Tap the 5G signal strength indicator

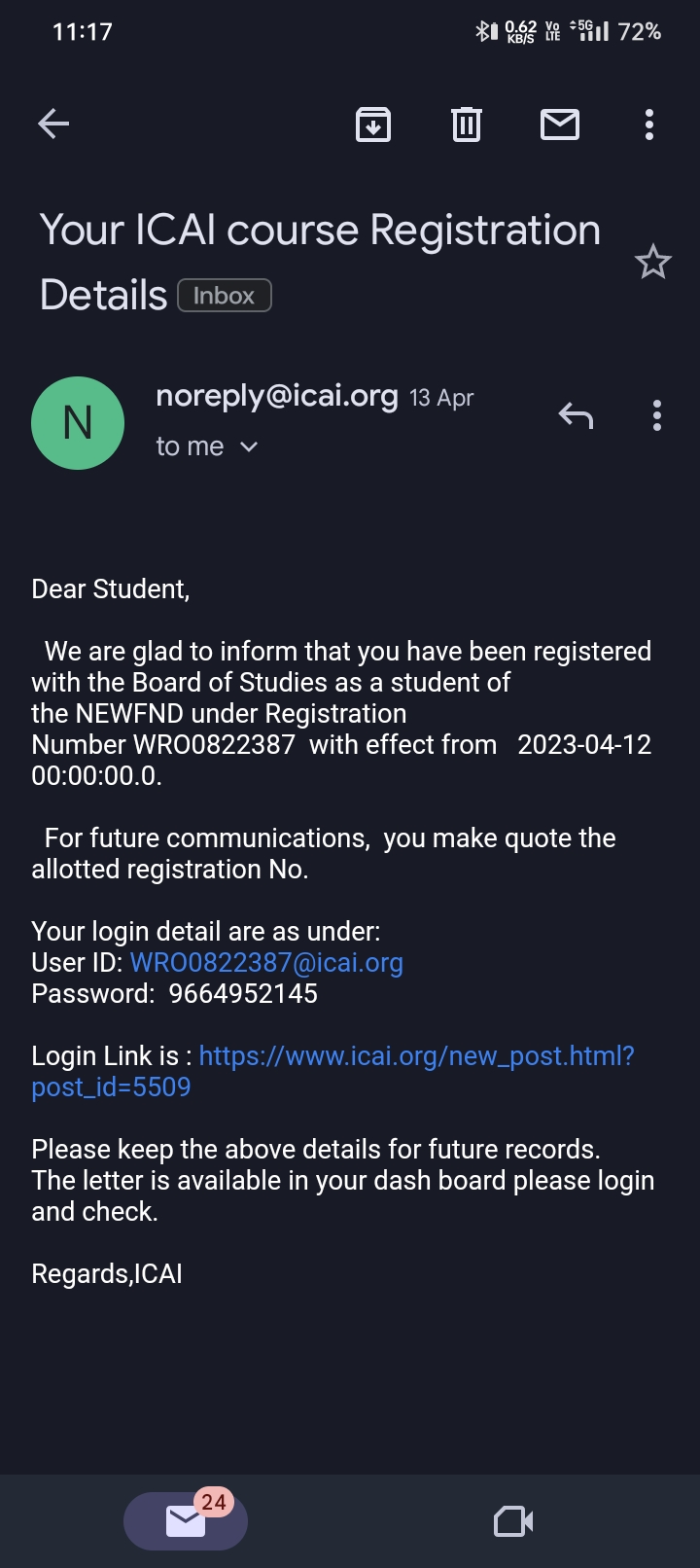[590, 31]
